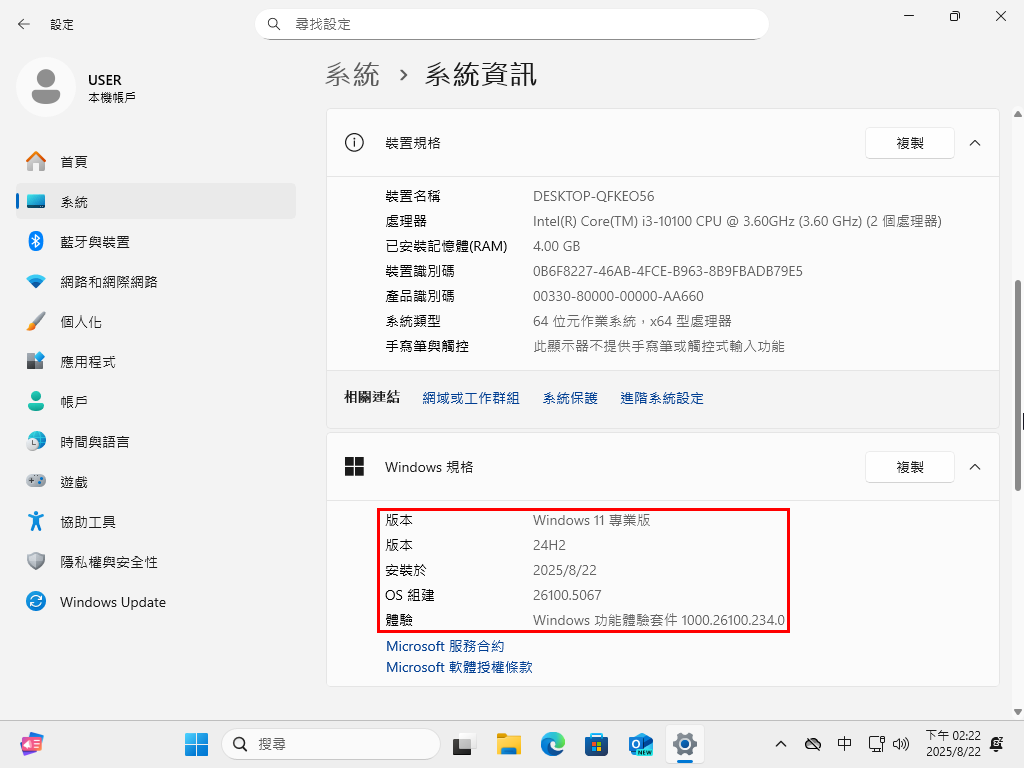Collapse the Windows 規格 section chevron

click(x=975, y=467)
